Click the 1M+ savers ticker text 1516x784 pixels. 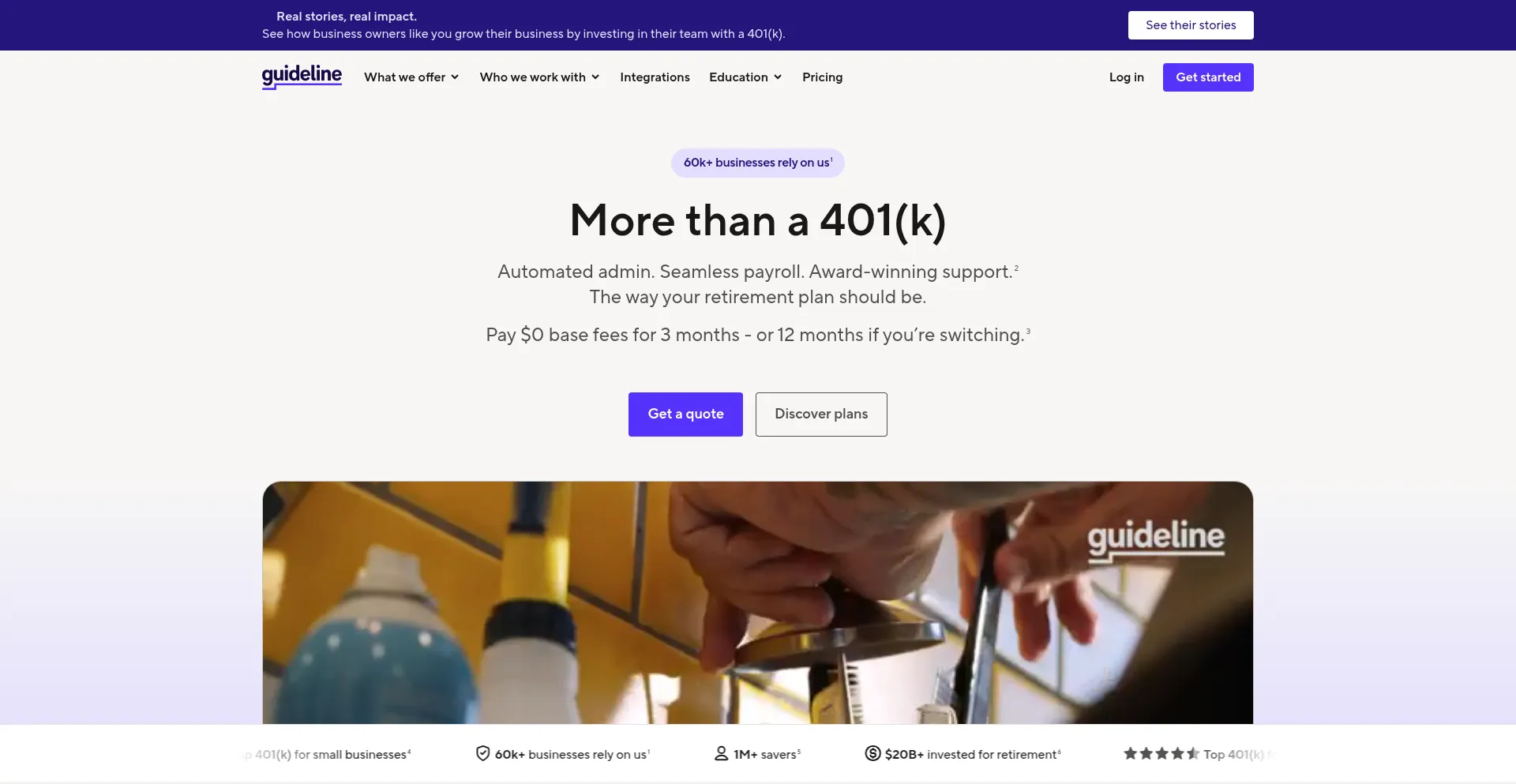coord(767,755)
